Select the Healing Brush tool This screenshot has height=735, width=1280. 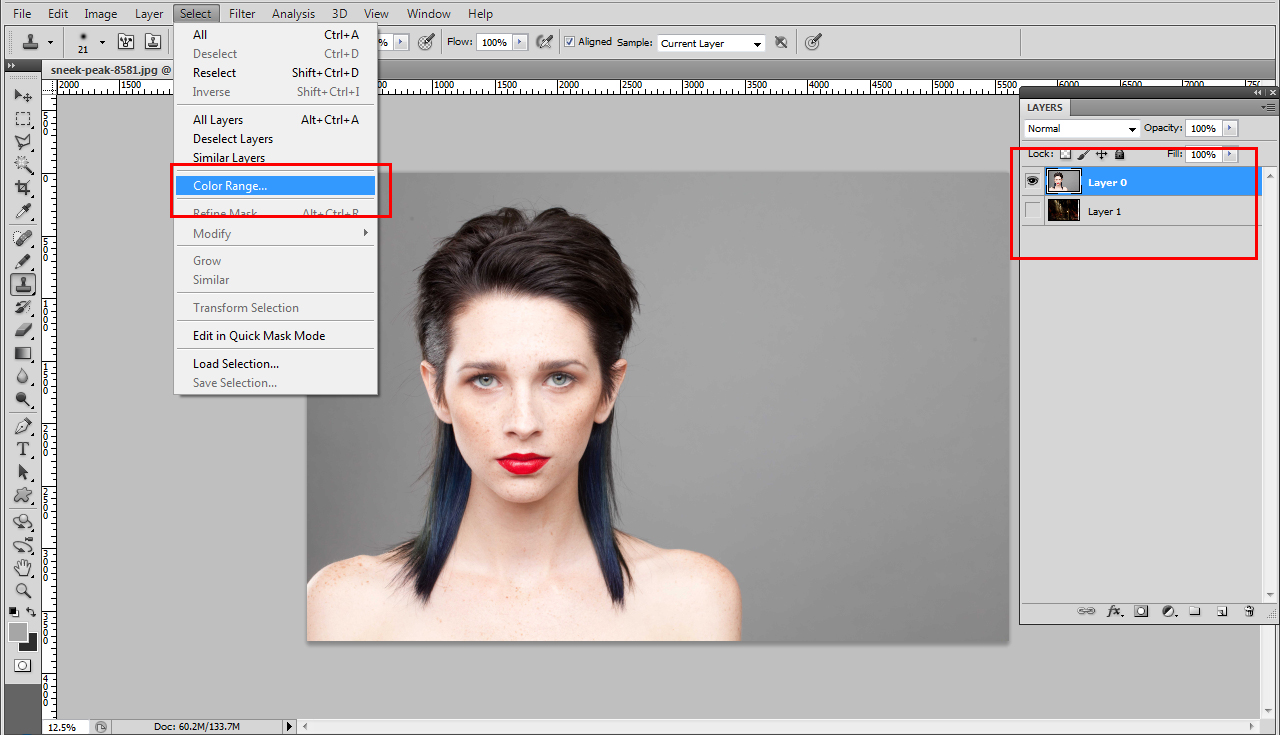click(x=22, y=238)
